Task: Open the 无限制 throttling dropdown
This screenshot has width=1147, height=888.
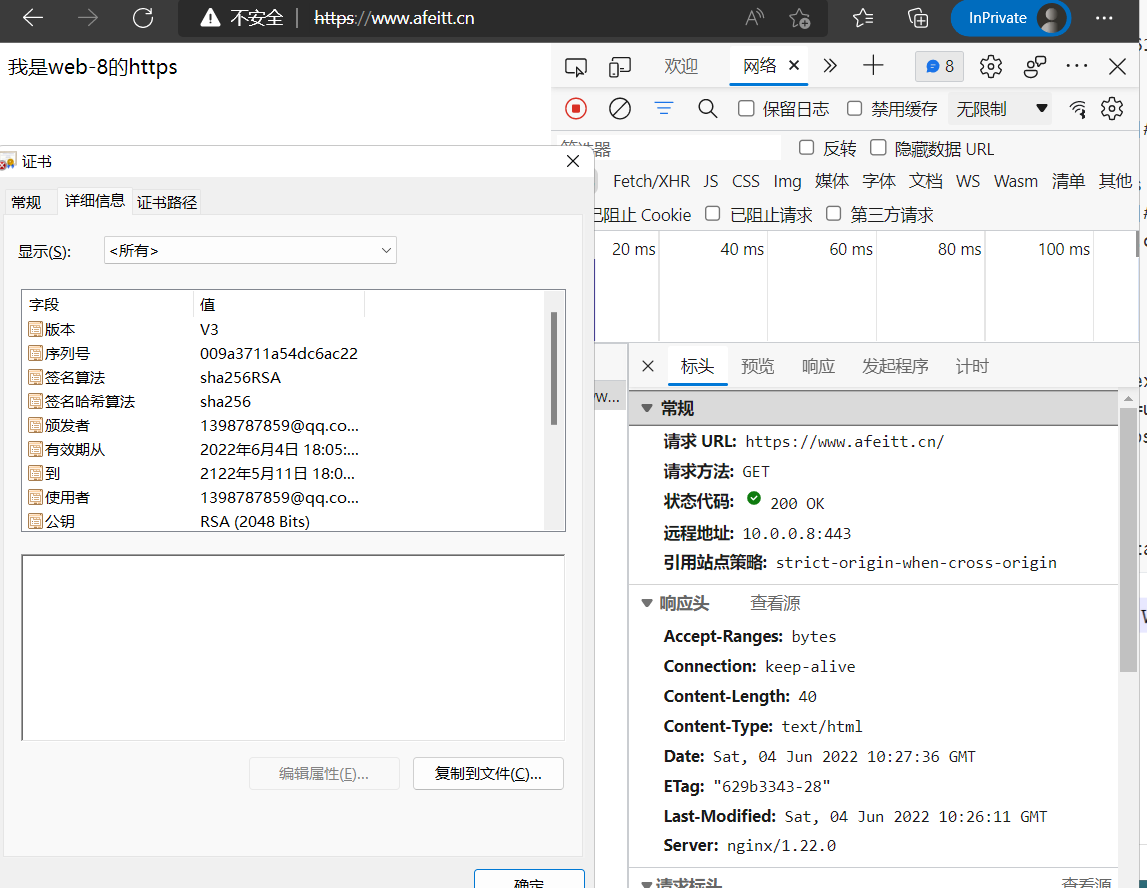Action: click(1001, 108)
